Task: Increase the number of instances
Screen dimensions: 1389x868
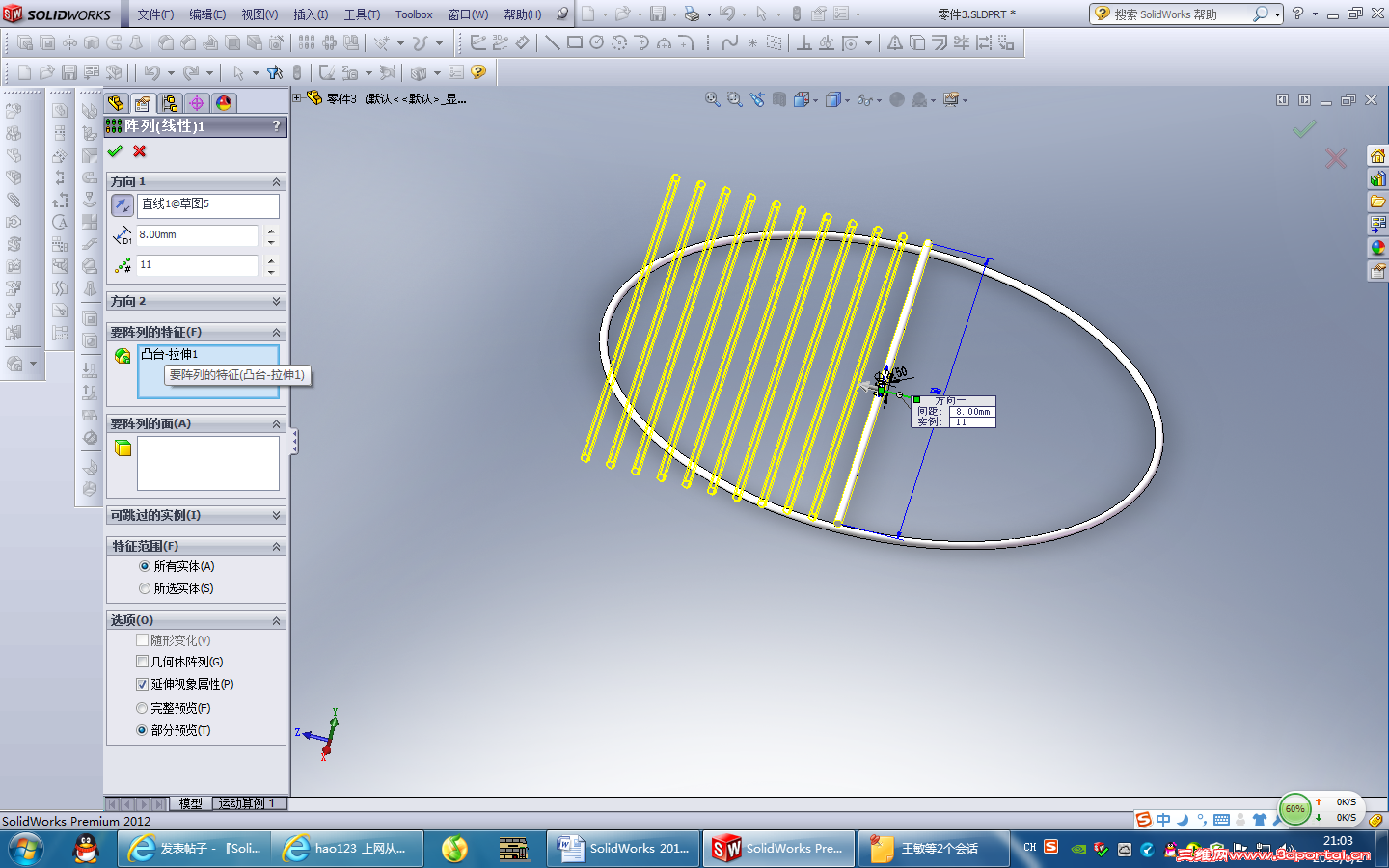Action: 271,260
